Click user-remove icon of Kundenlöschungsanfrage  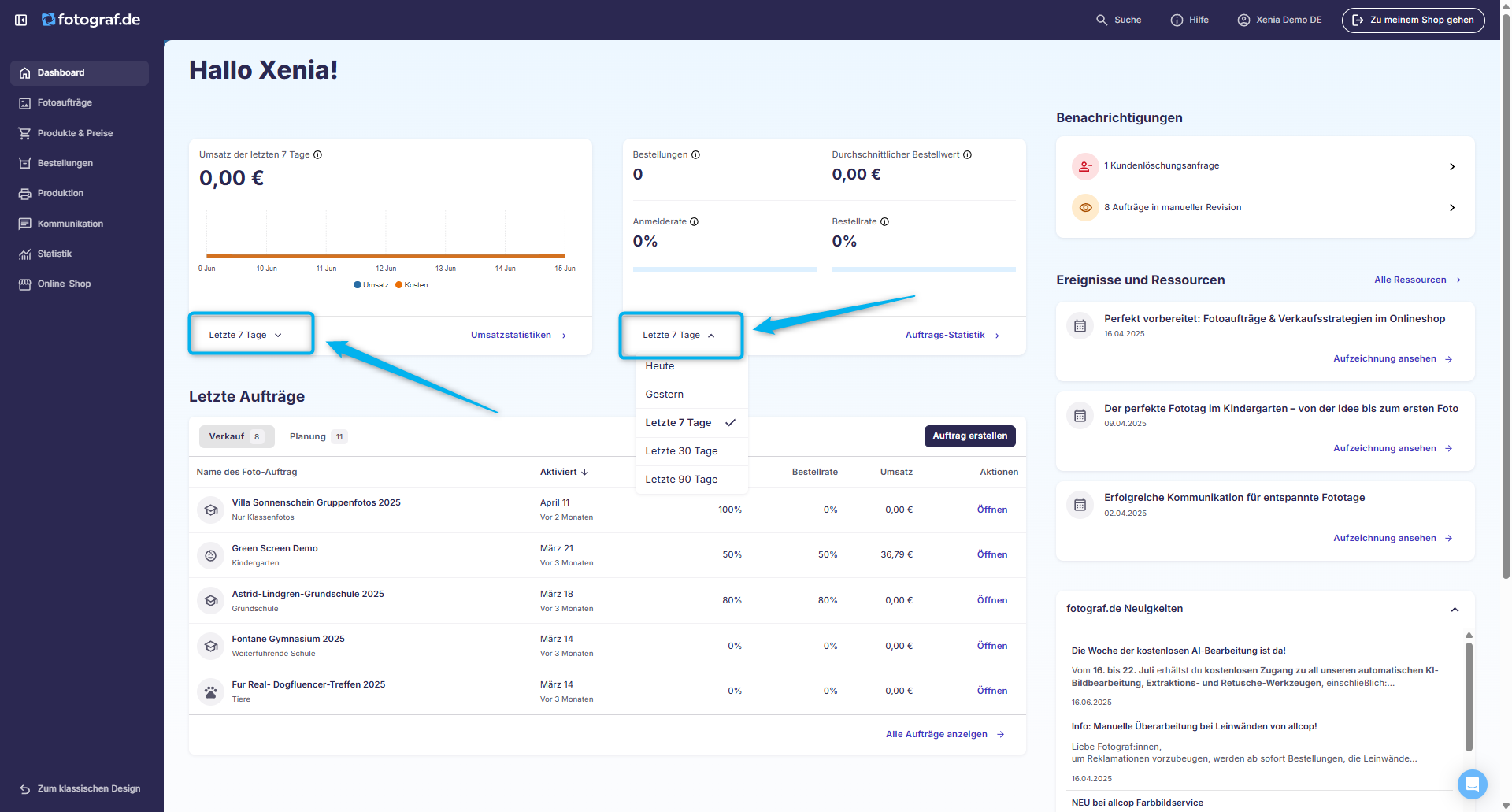1085,166
